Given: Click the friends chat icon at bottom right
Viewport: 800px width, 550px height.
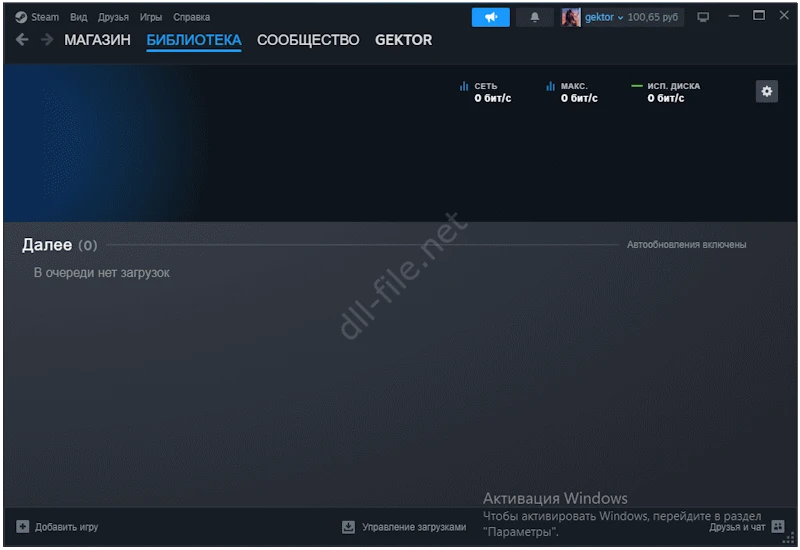Looking at the screenshot, I should point(778,526).
